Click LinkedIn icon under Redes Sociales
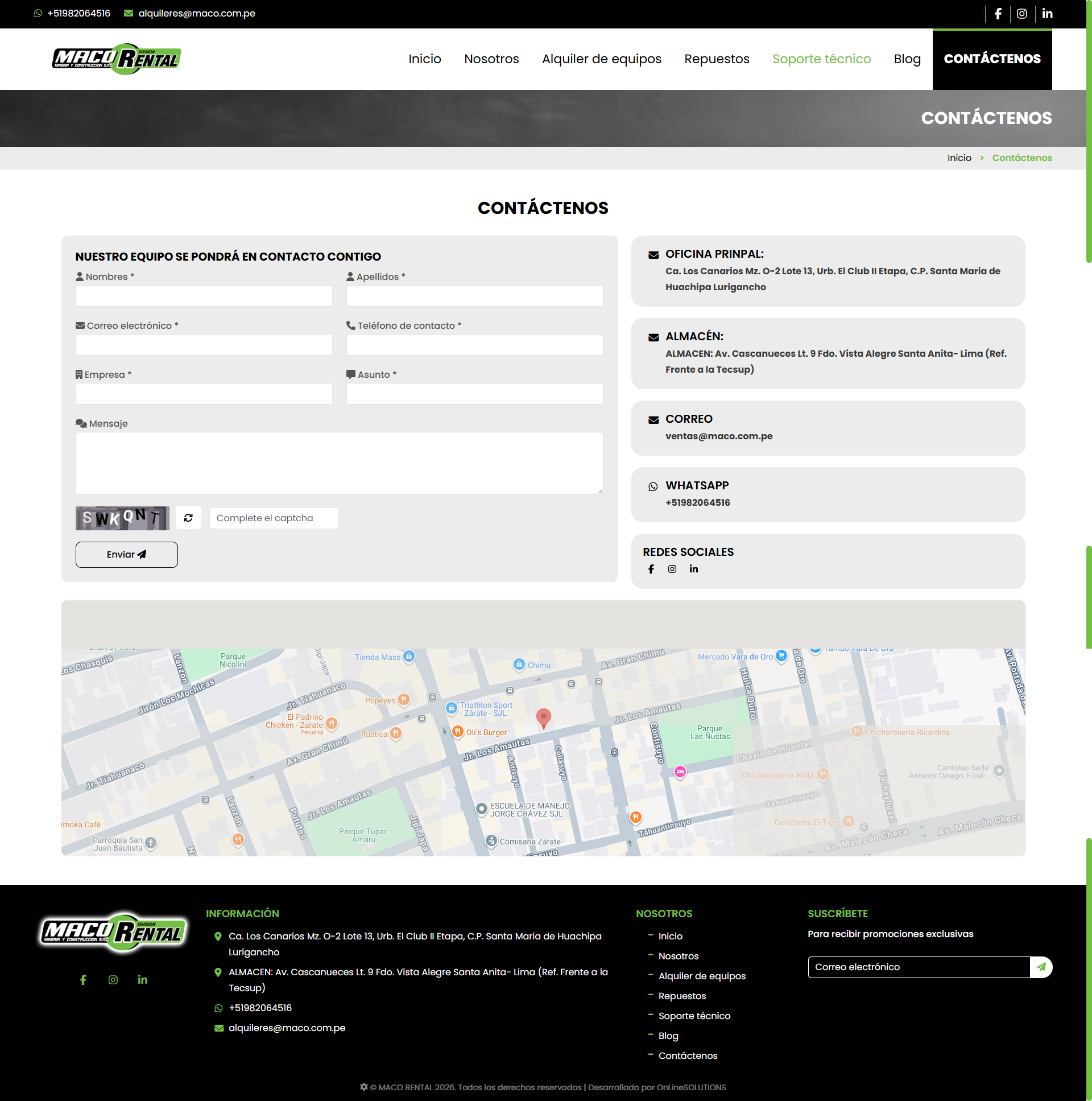1092x1101 pixels. 693,569
